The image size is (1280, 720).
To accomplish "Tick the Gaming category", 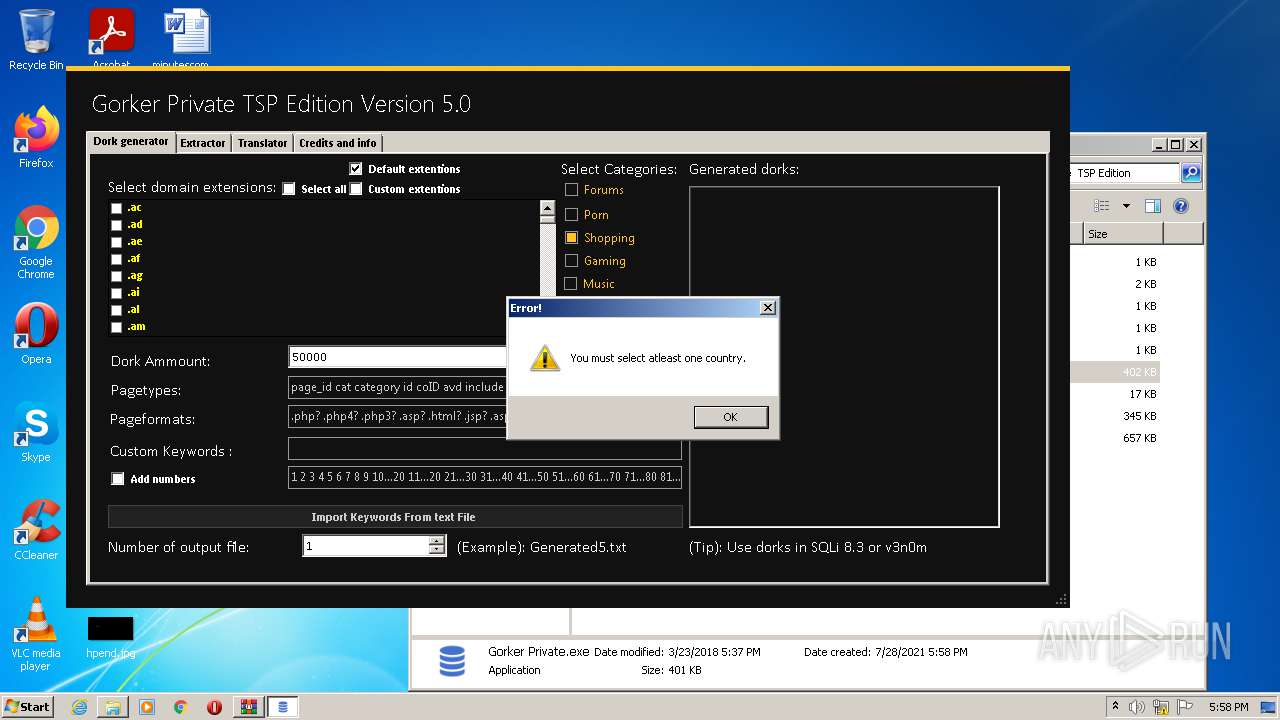I will click(571, 261).
